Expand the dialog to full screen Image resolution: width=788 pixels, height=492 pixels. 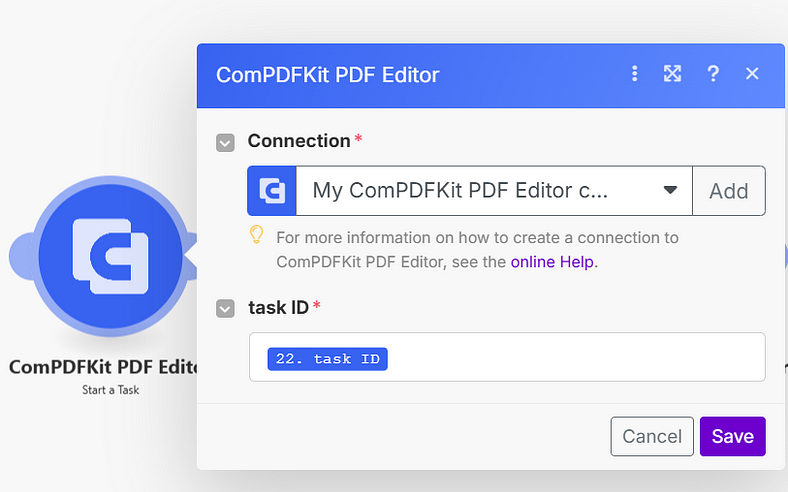672,74
